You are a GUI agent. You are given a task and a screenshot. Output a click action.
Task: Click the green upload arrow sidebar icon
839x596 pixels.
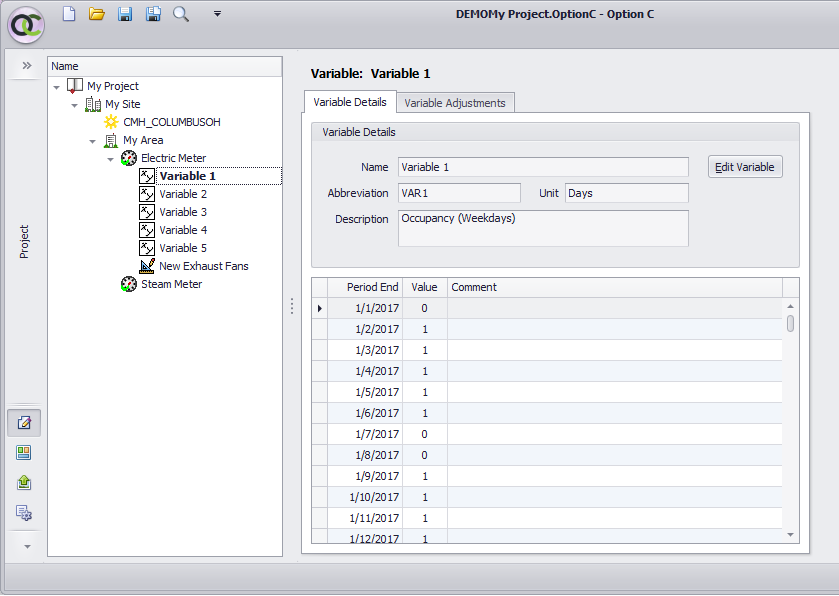click(24, 483)
